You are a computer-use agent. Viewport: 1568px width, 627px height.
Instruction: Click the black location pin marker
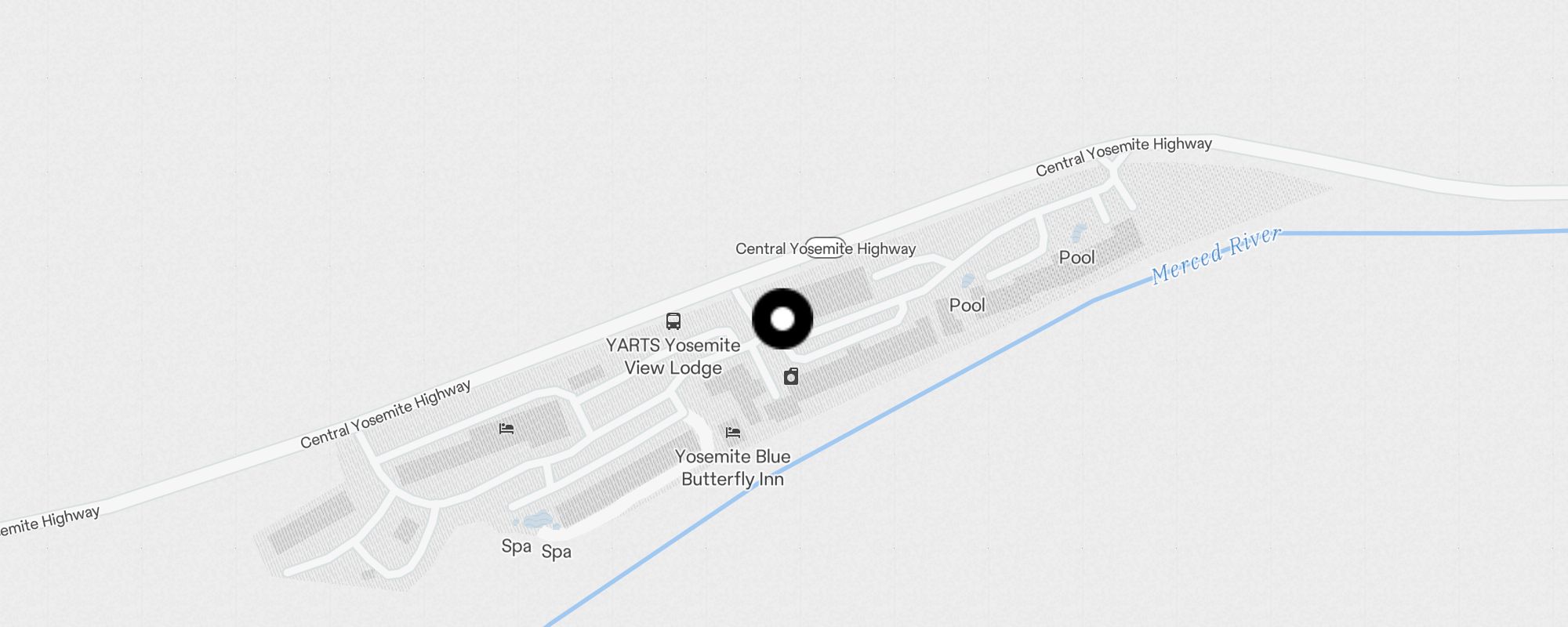(782, 319)
